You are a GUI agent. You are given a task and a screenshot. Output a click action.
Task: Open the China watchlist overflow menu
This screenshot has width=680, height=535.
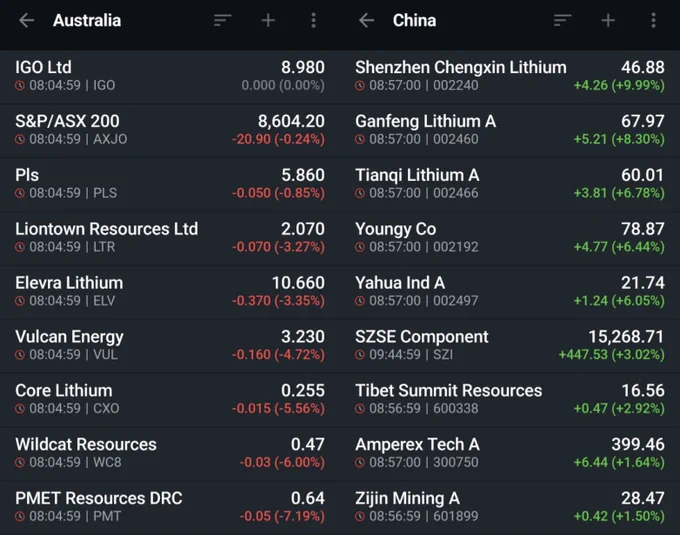click(654, 20)
